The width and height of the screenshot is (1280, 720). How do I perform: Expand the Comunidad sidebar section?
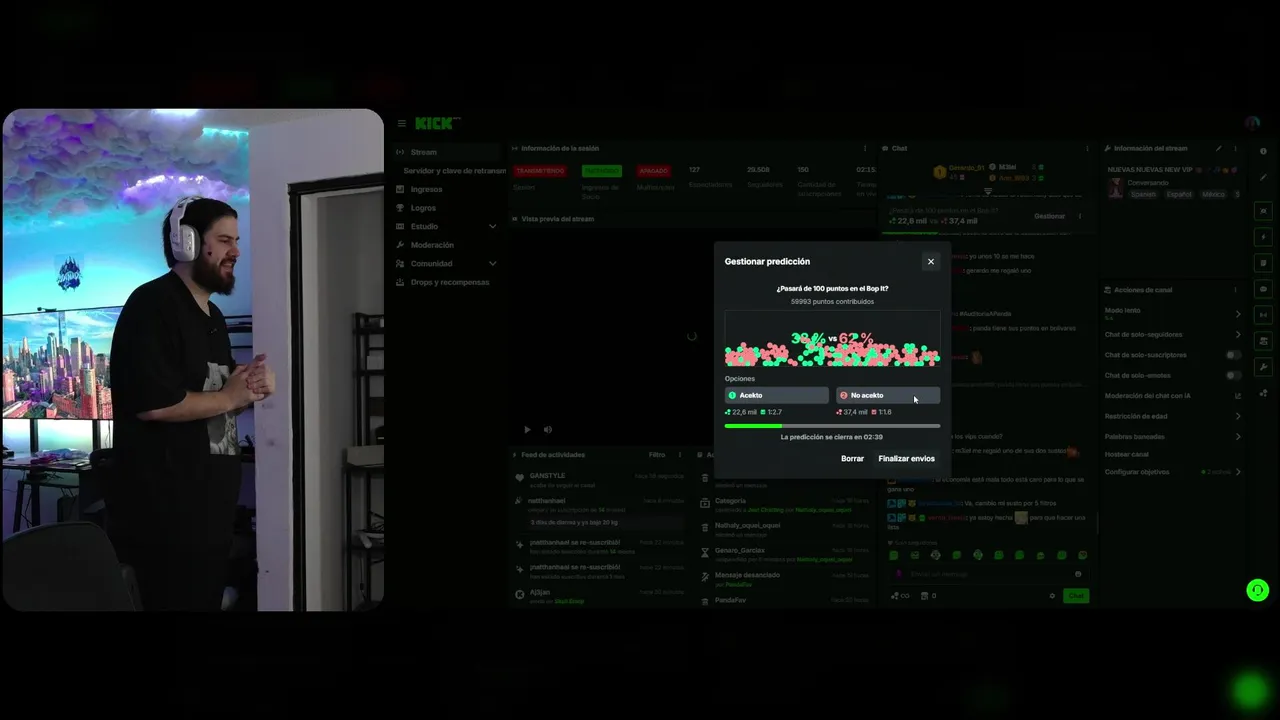[x=446, y=264]
